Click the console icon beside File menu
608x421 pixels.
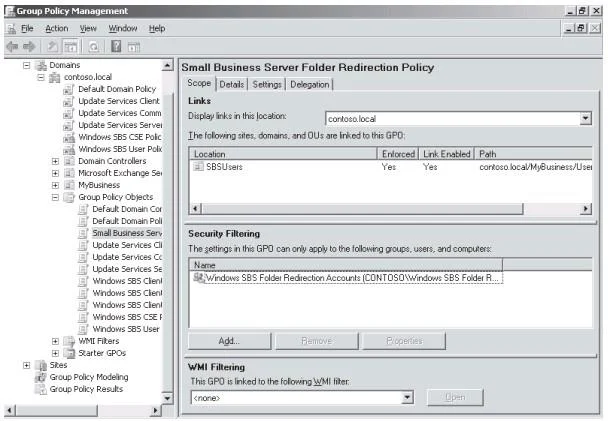tap(12, 28)
